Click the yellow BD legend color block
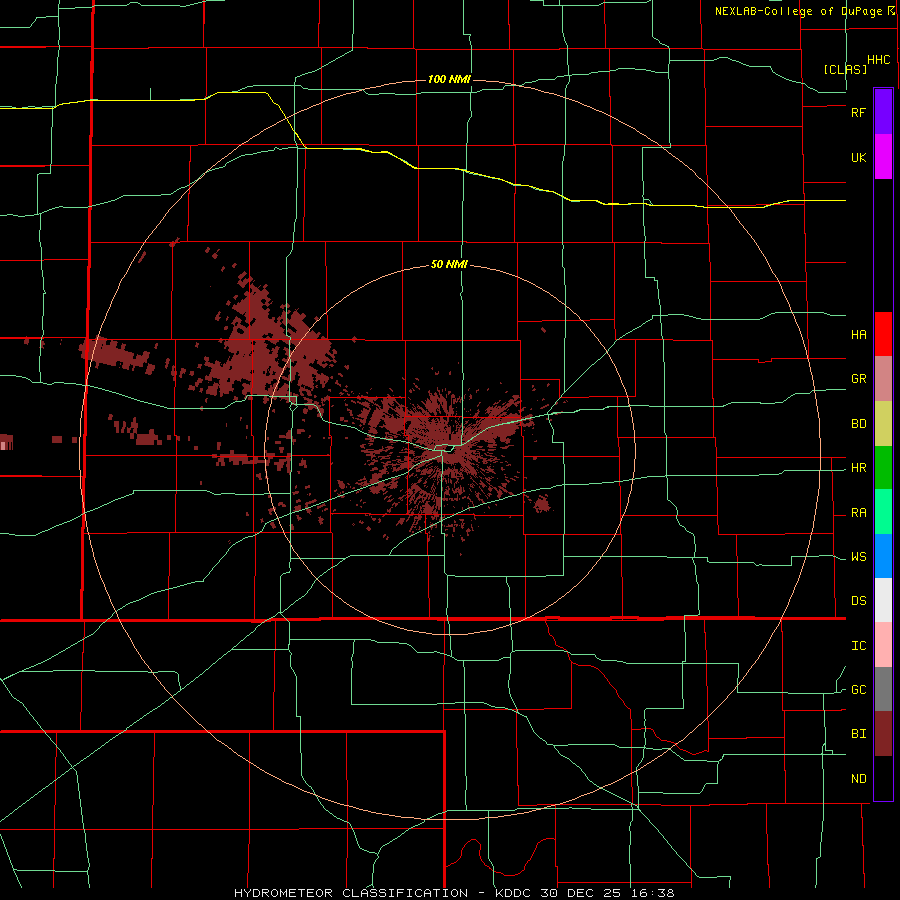 pos(883,424)
